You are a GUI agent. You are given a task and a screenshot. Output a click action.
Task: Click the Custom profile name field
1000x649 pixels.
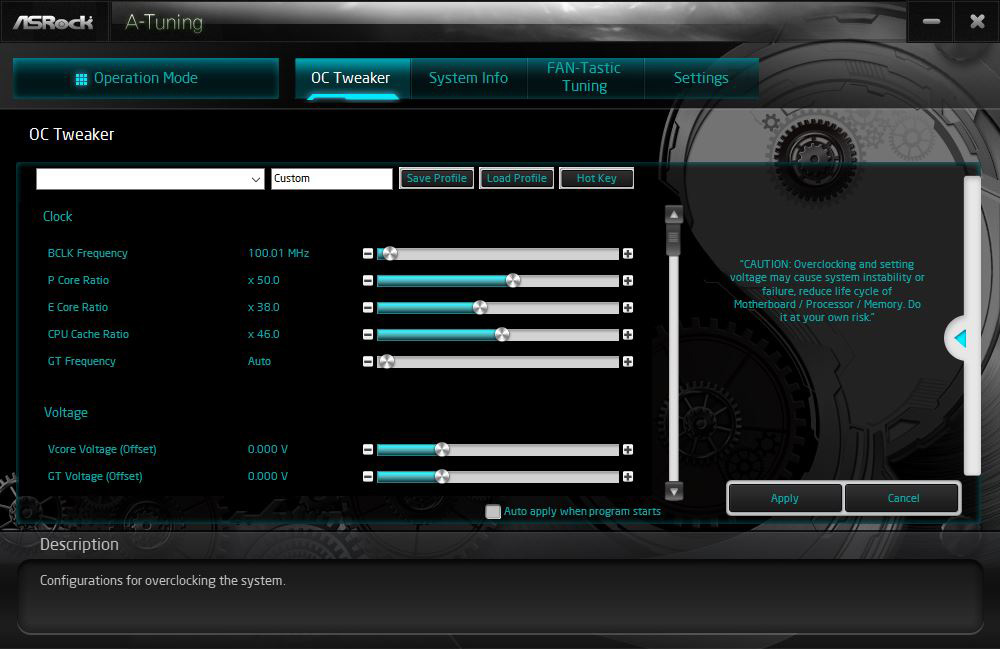[x=332, y=179]
